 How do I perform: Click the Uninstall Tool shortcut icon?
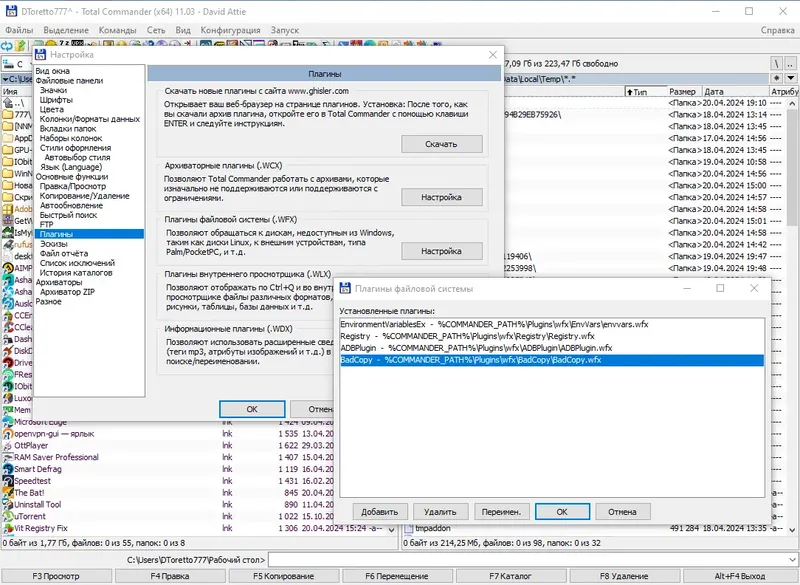point(7,504)
